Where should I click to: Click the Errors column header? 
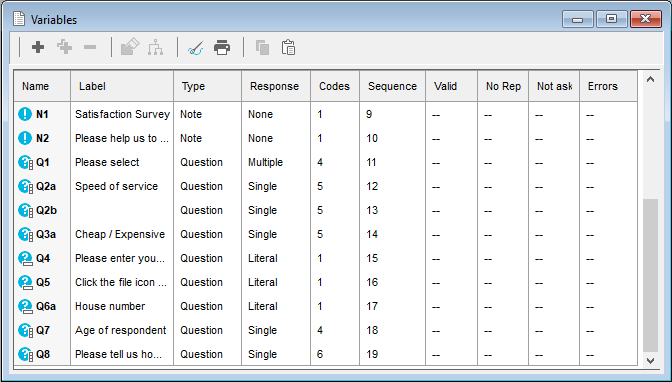(608, 86)
